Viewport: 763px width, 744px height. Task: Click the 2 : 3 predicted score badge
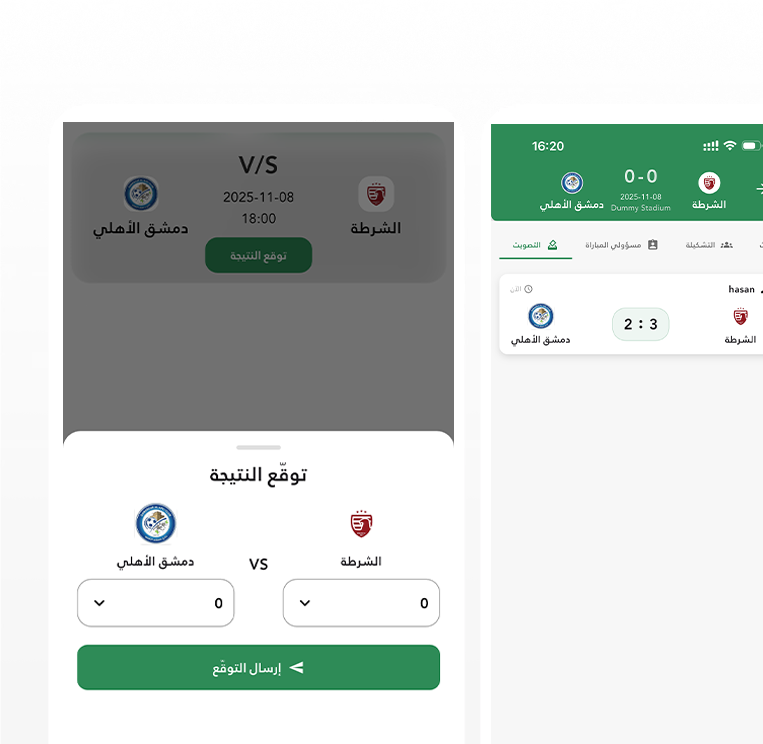[640, 324]
